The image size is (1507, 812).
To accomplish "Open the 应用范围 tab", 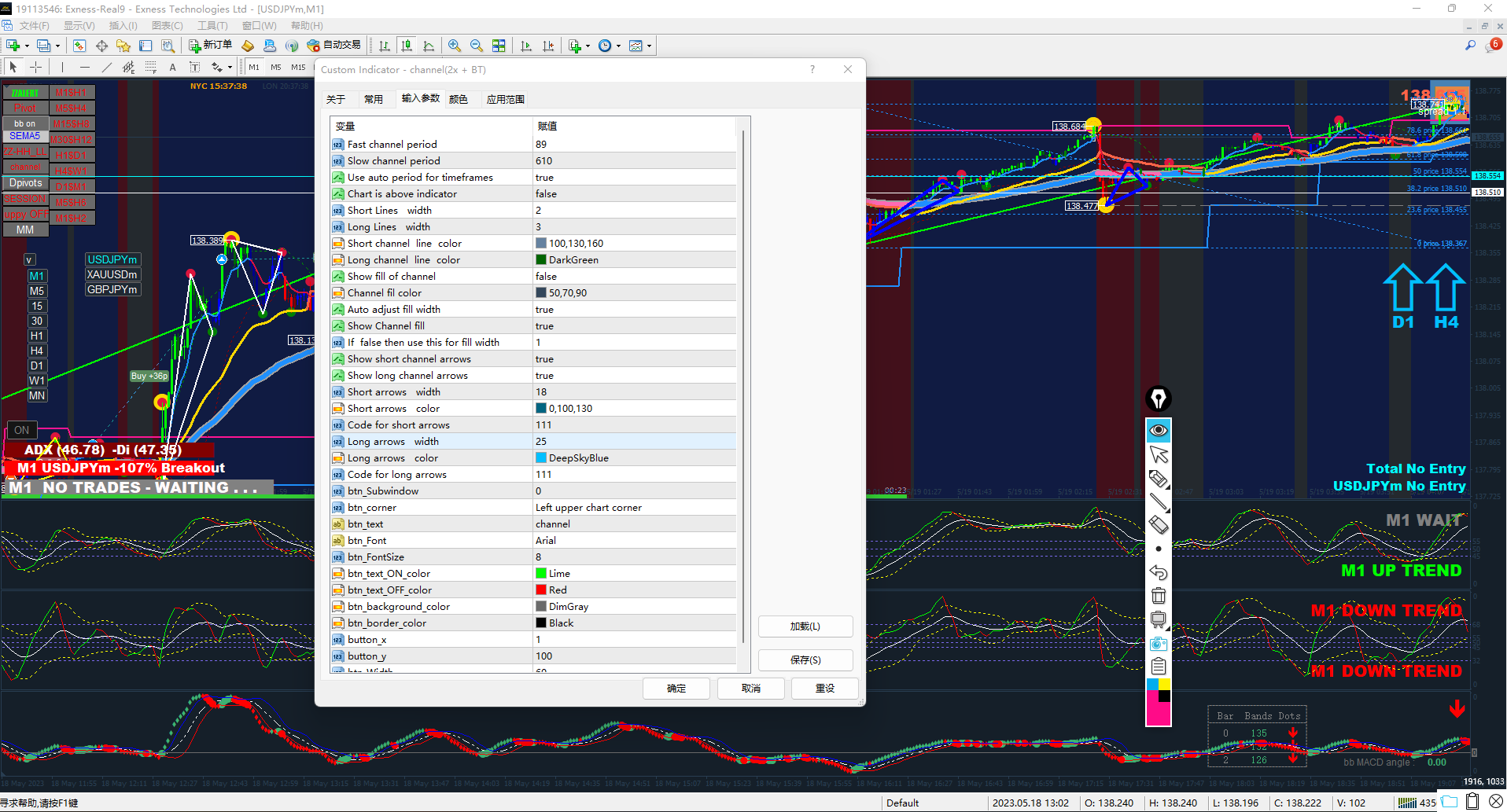I will (505, 99).
